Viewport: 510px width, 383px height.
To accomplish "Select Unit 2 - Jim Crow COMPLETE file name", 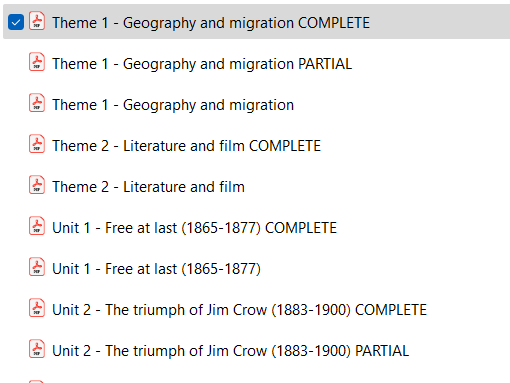I will (239, 310).
